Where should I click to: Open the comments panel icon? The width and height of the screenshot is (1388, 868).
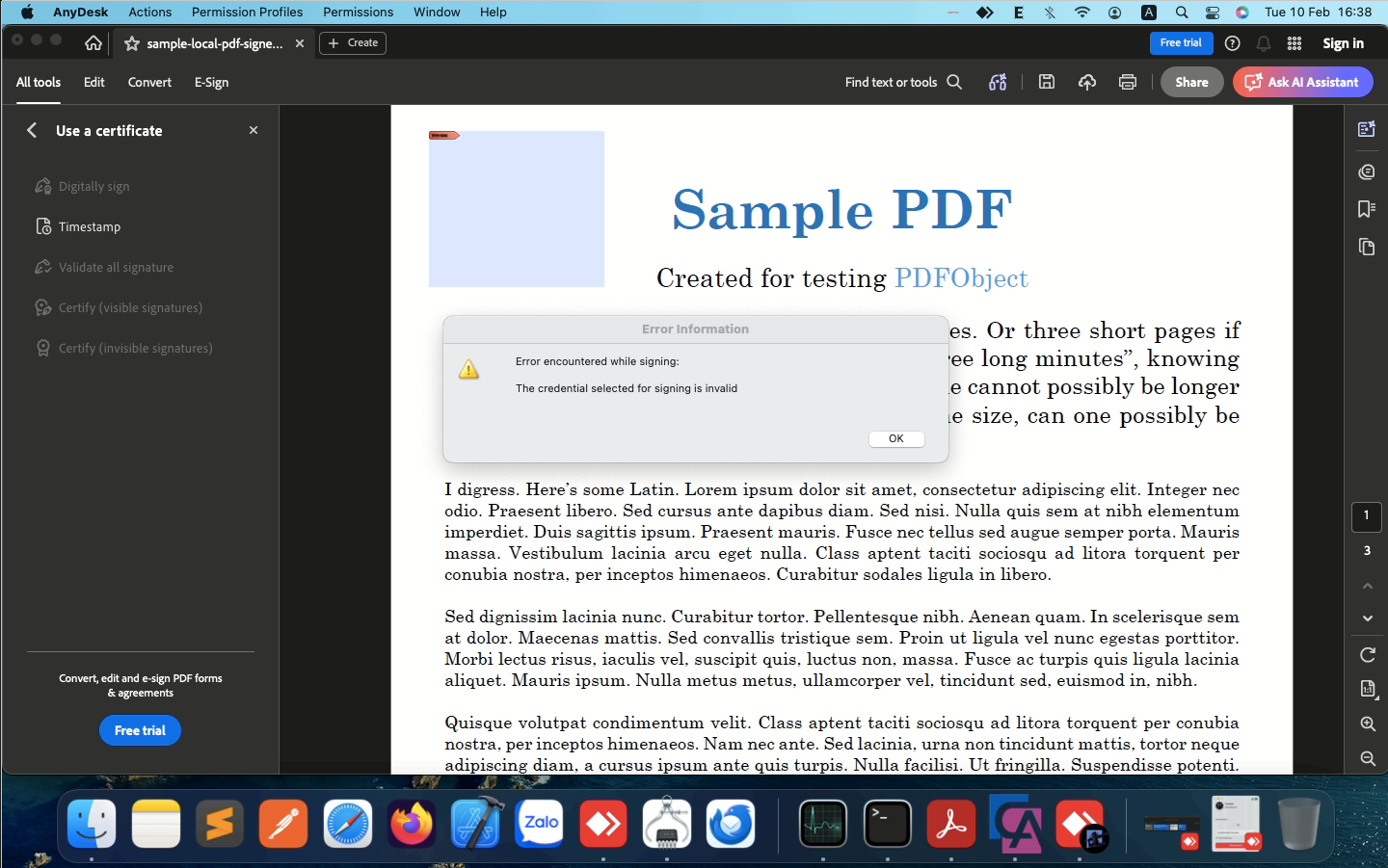point(1367,171)
